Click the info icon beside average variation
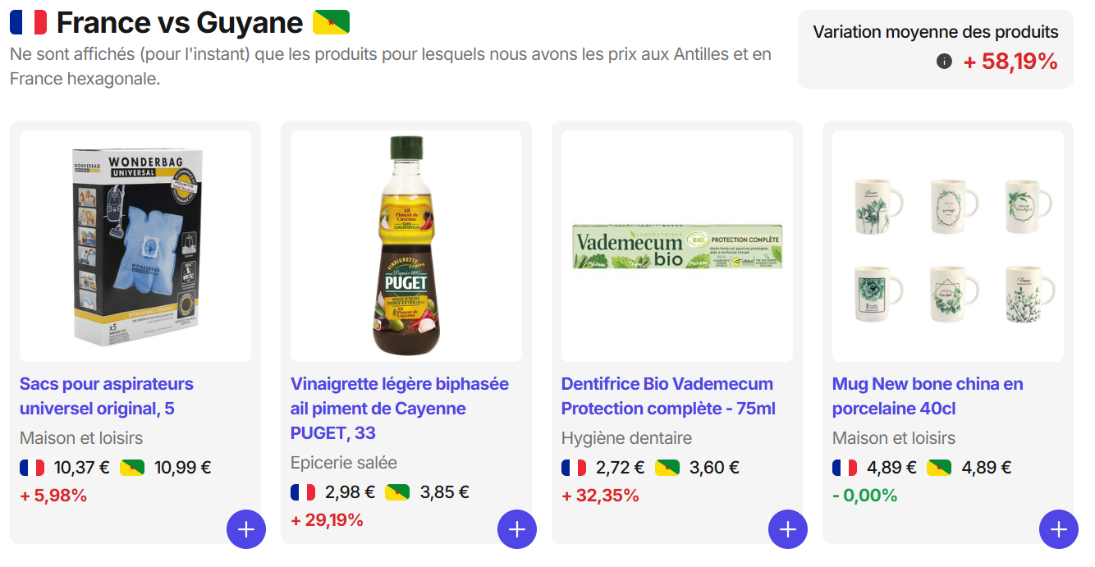1095x567 pixels. point(944,62)
